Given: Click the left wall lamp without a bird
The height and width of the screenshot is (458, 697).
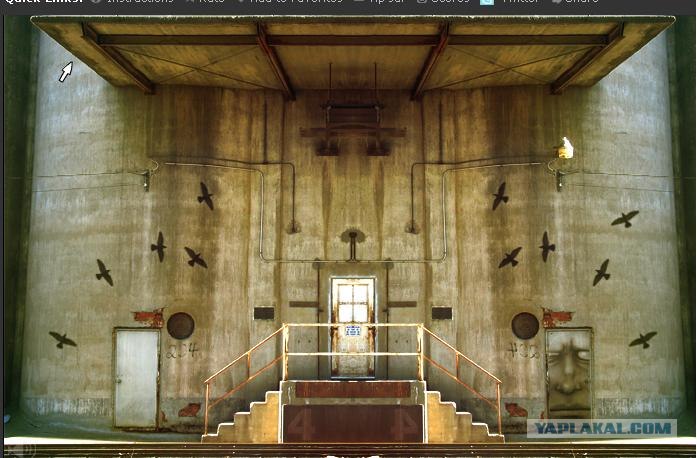Looking at the screenshot, I should 147,178.
